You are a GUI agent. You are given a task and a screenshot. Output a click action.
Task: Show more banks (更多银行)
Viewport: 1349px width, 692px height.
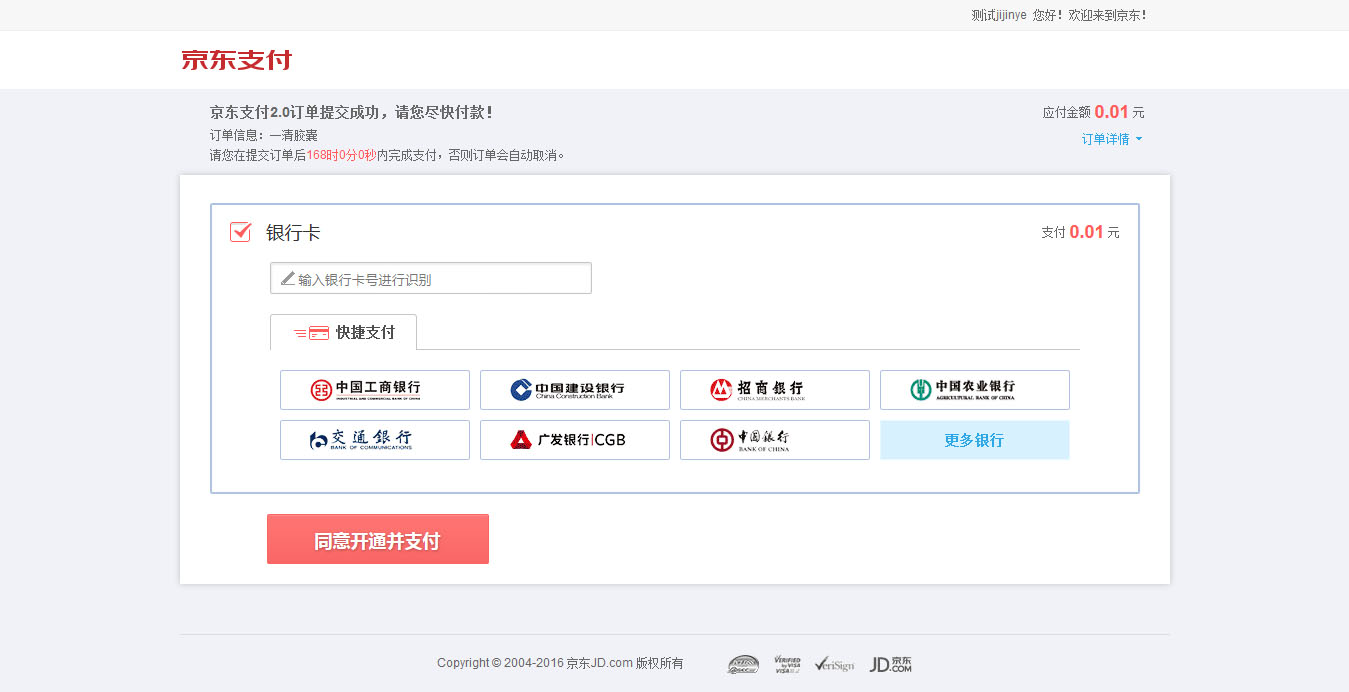[975, 440]
